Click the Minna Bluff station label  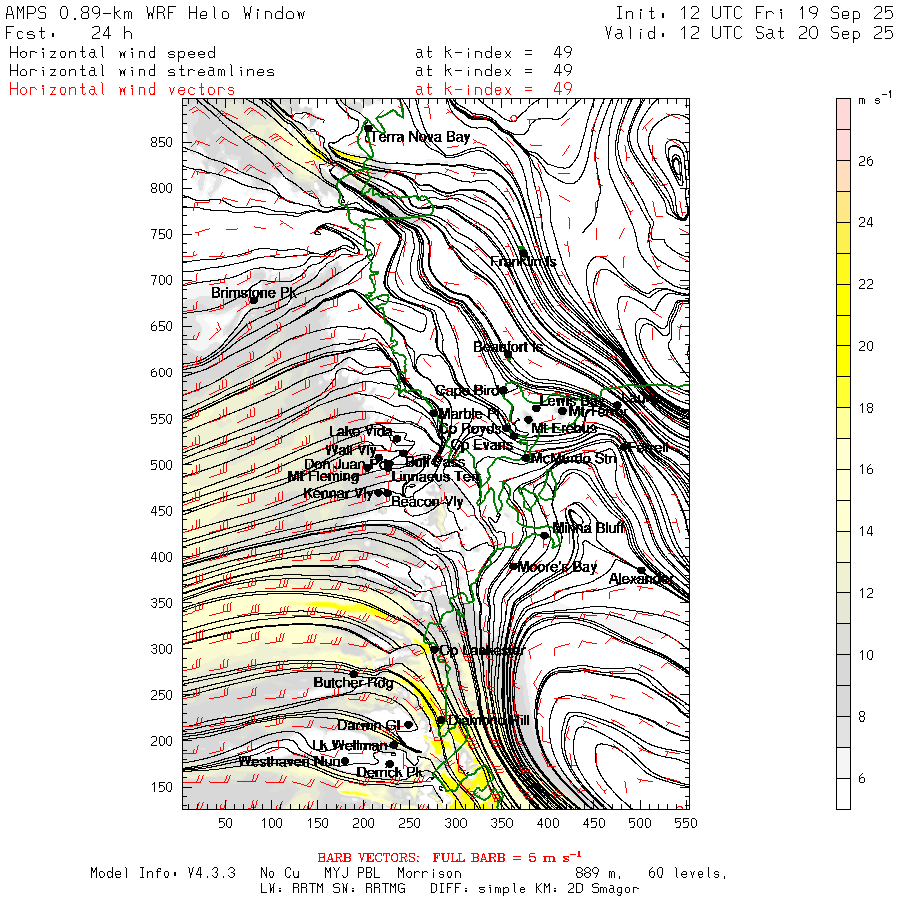coord(588,527)
